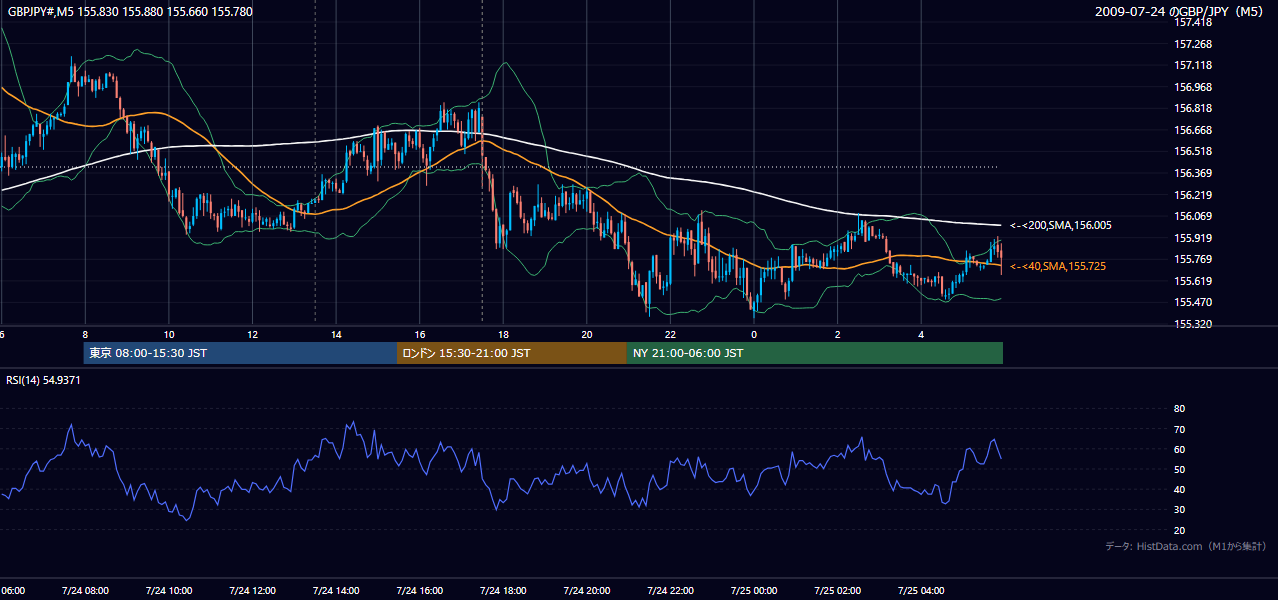The width and height of the screenshot is (1278, 600).
Task: Click the hour tick 14 under the price chart
Action: coord(336,334)
